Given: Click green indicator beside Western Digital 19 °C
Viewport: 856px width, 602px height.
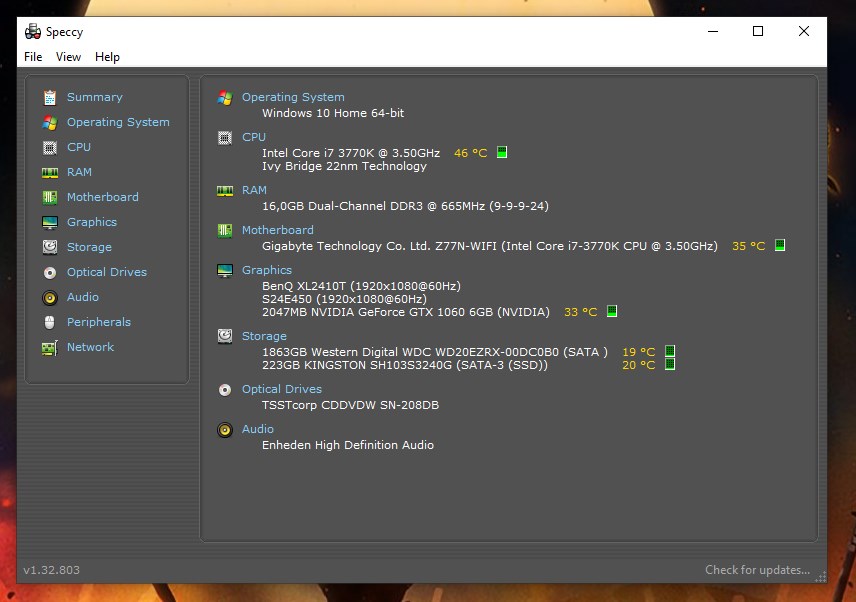Looking at the screenshot, I should pos(670,351).
